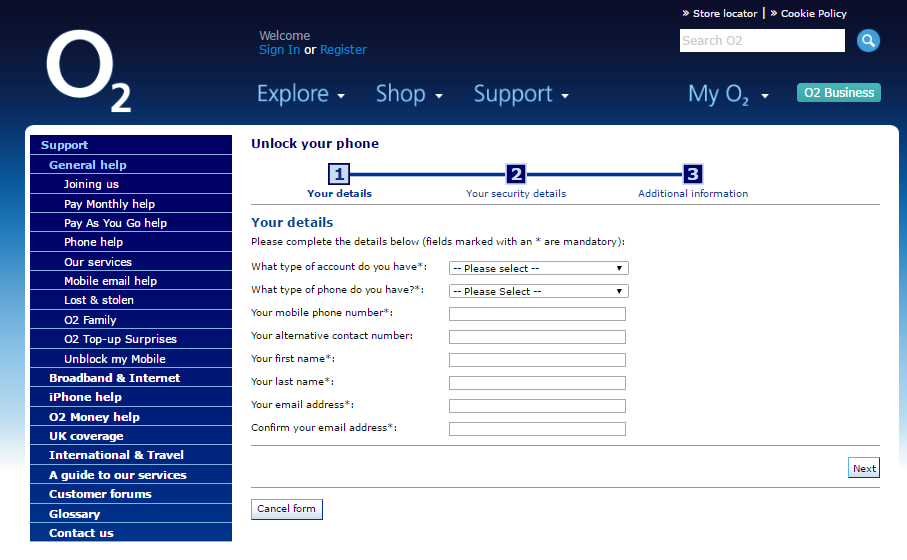
Task: Select Our services in the sidebar
Action: 131,261
